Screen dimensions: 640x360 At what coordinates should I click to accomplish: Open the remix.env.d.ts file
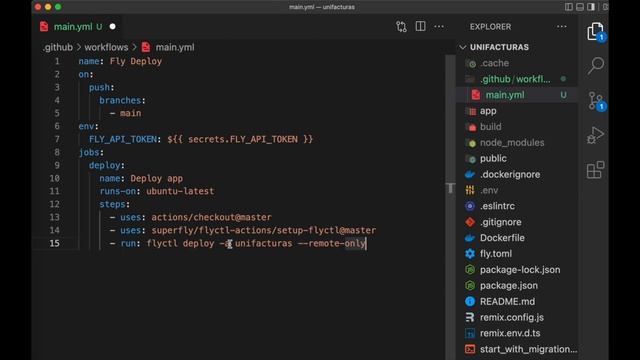[510, 333]
